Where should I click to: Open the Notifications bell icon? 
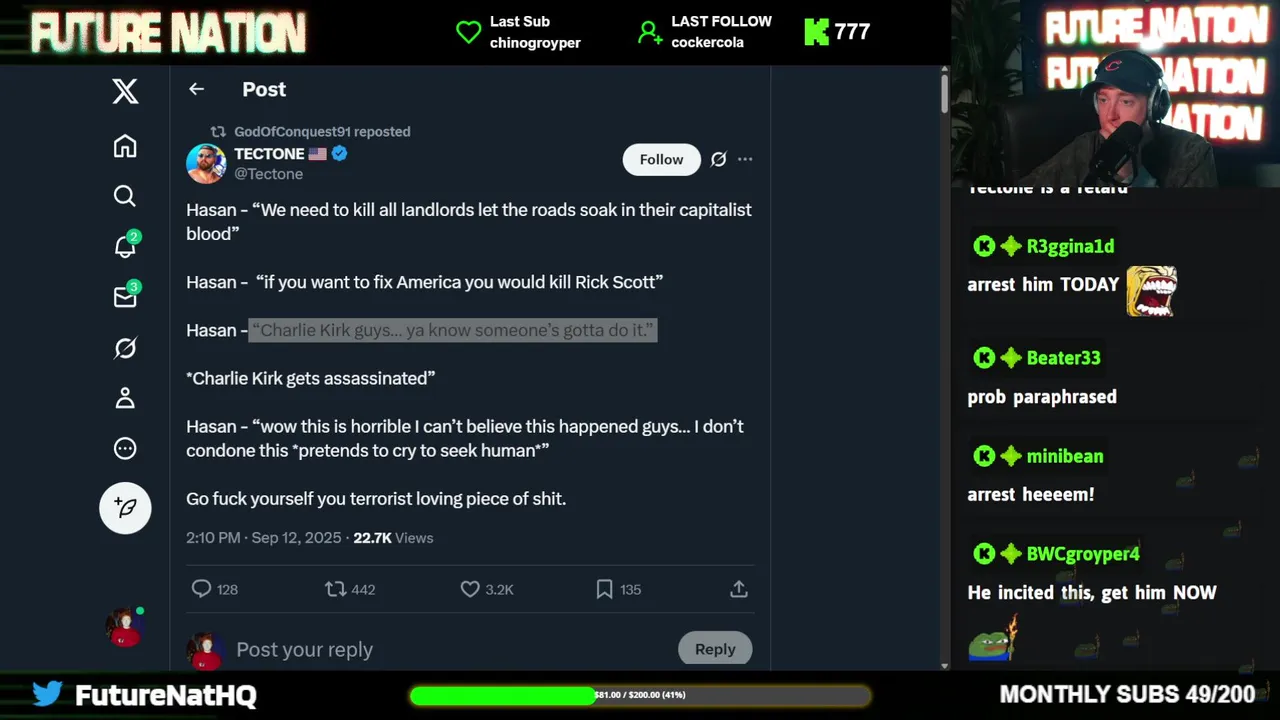[x=125, y=246]
